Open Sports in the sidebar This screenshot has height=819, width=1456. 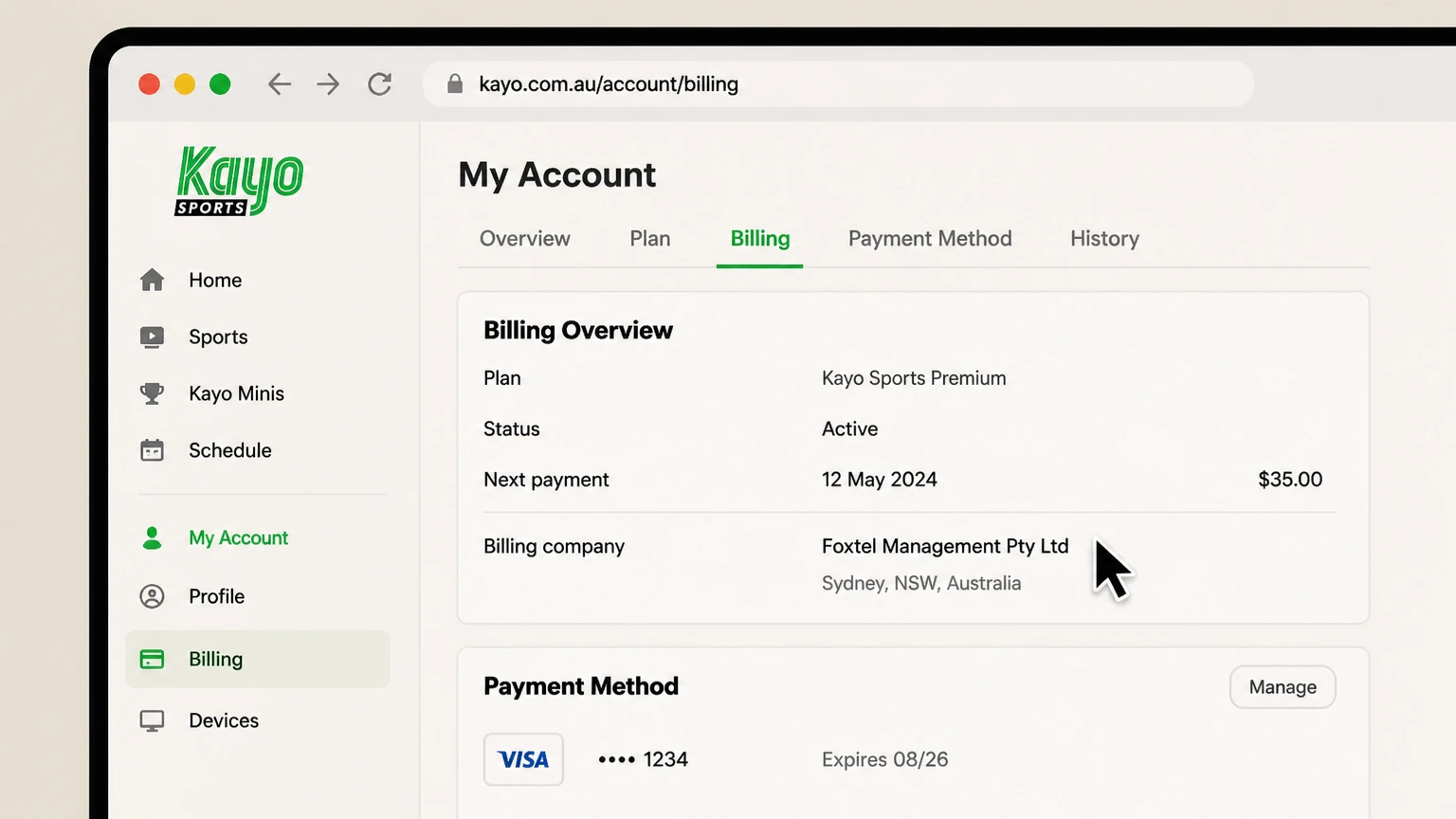[x=218, y=337]
